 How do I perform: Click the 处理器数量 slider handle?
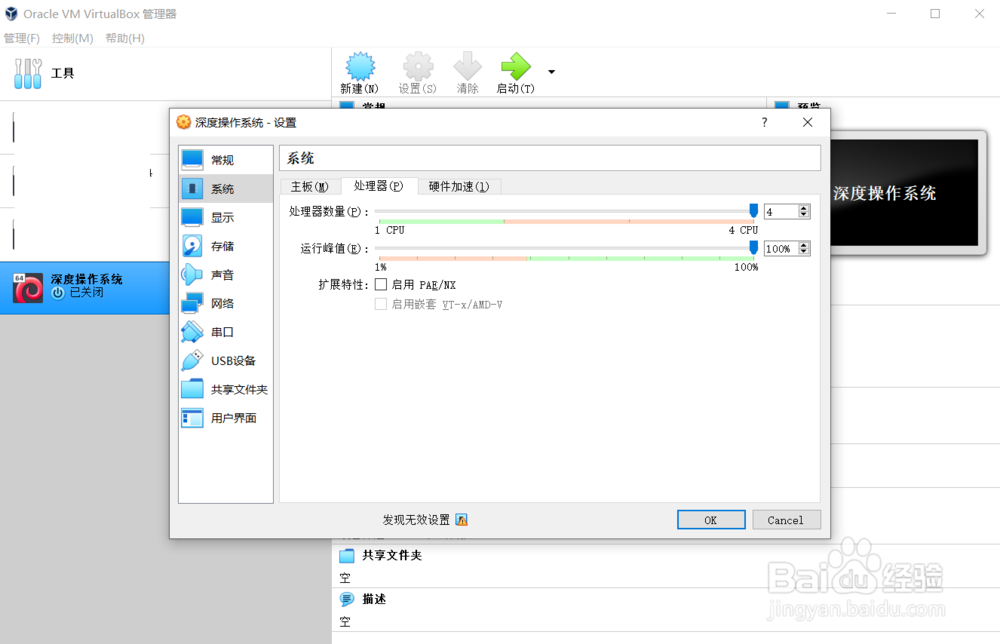(x=753, y=210)
